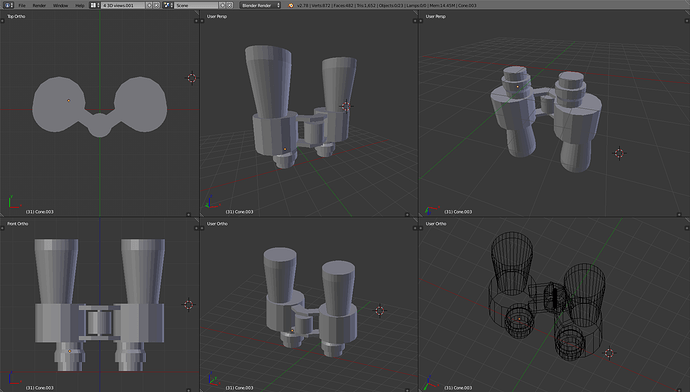The width and height of the screenshot is (690, 392).
Task: Click '(31) Cone.003' label in Front Ortho view
Action: 40,388
